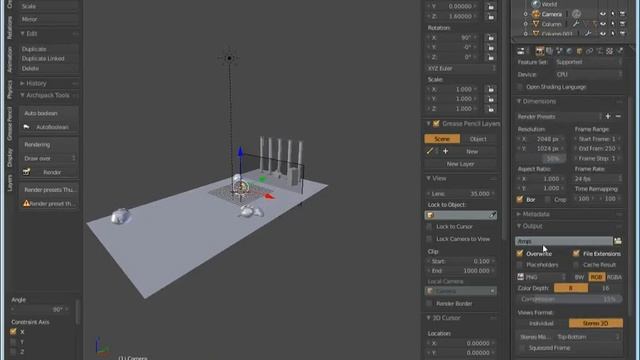This screenshot has height=360, width=640.
Task: Enable the Placeholders checkbox
Action: coord(520,265)
